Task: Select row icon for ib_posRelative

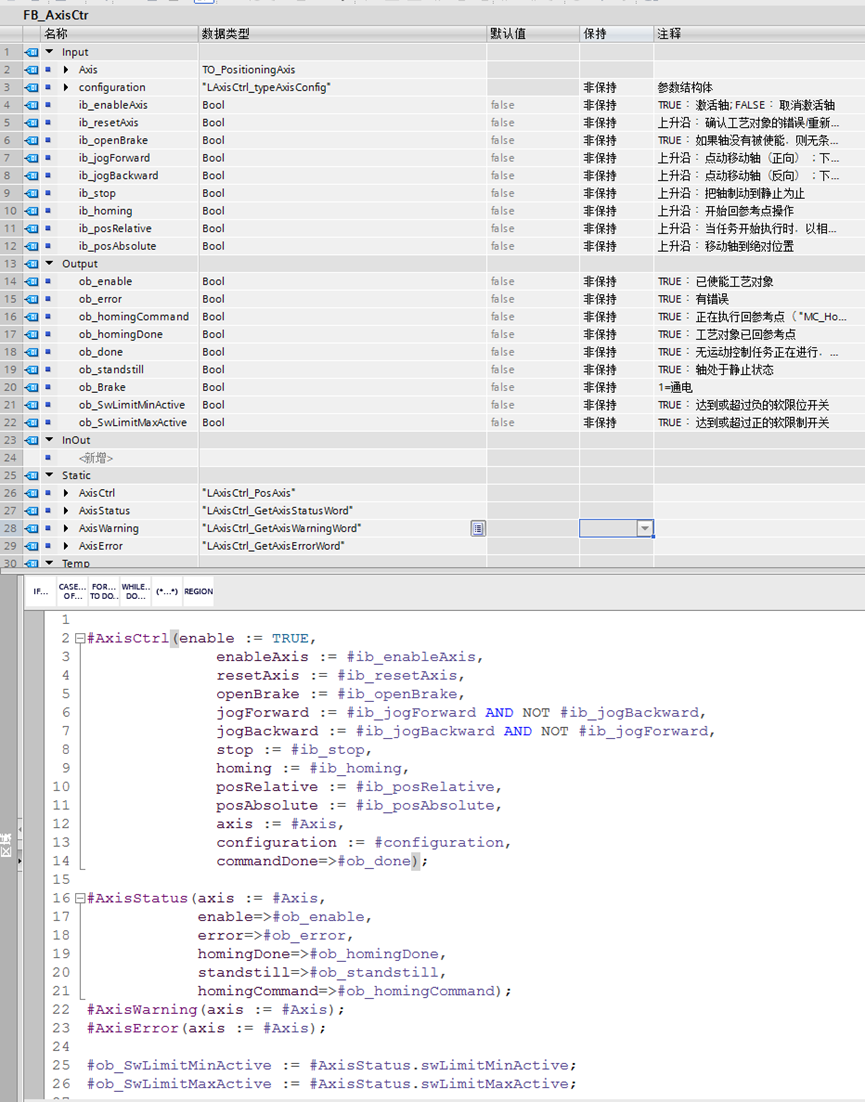Action: tap(32, 228)
